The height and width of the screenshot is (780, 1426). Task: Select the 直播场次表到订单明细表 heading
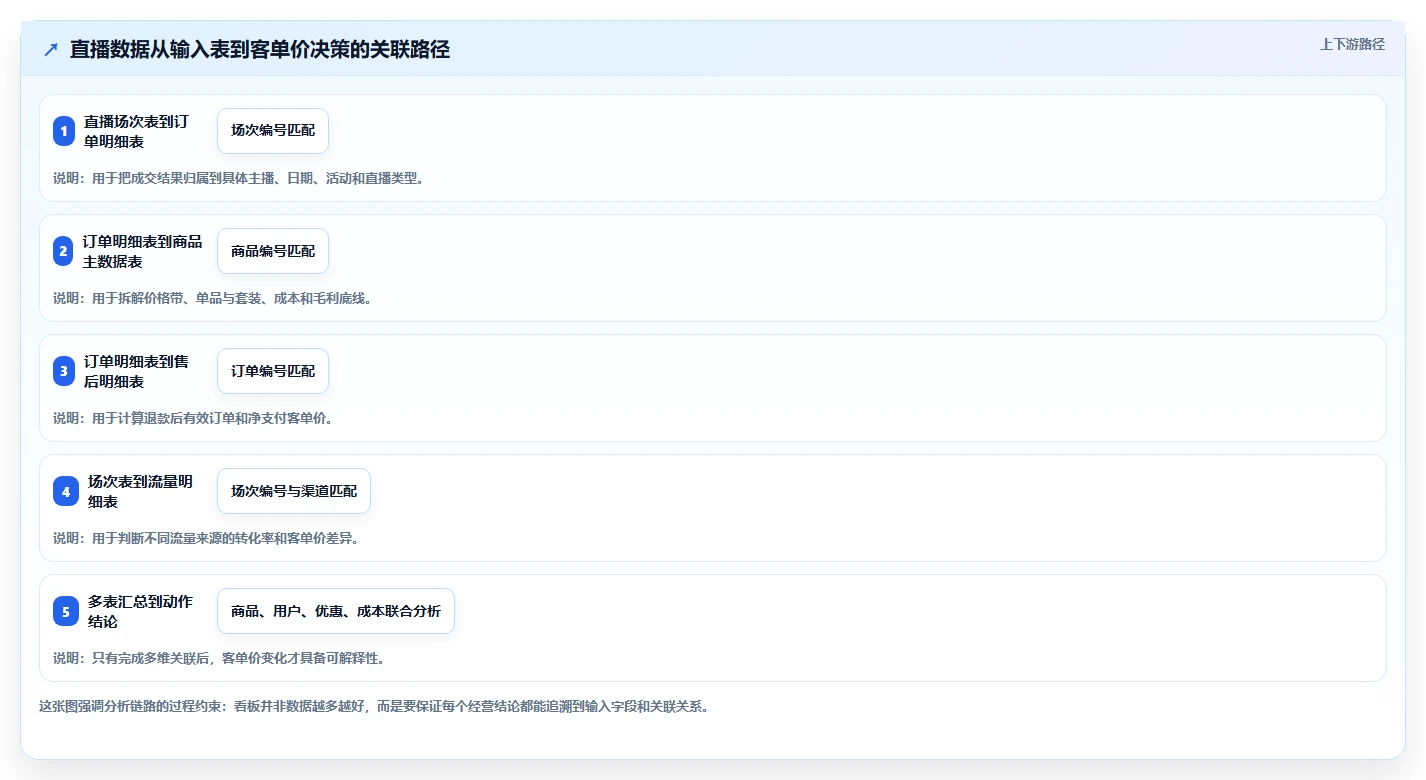tap(136, 131)
